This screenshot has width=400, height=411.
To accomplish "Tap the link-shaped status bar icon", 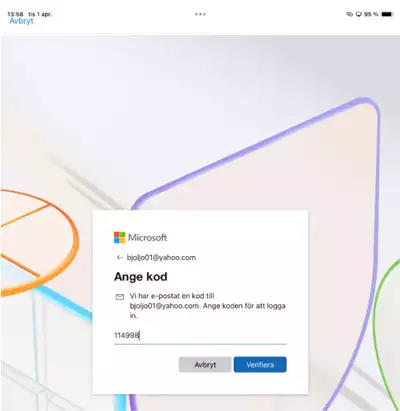I will (349, 14).
